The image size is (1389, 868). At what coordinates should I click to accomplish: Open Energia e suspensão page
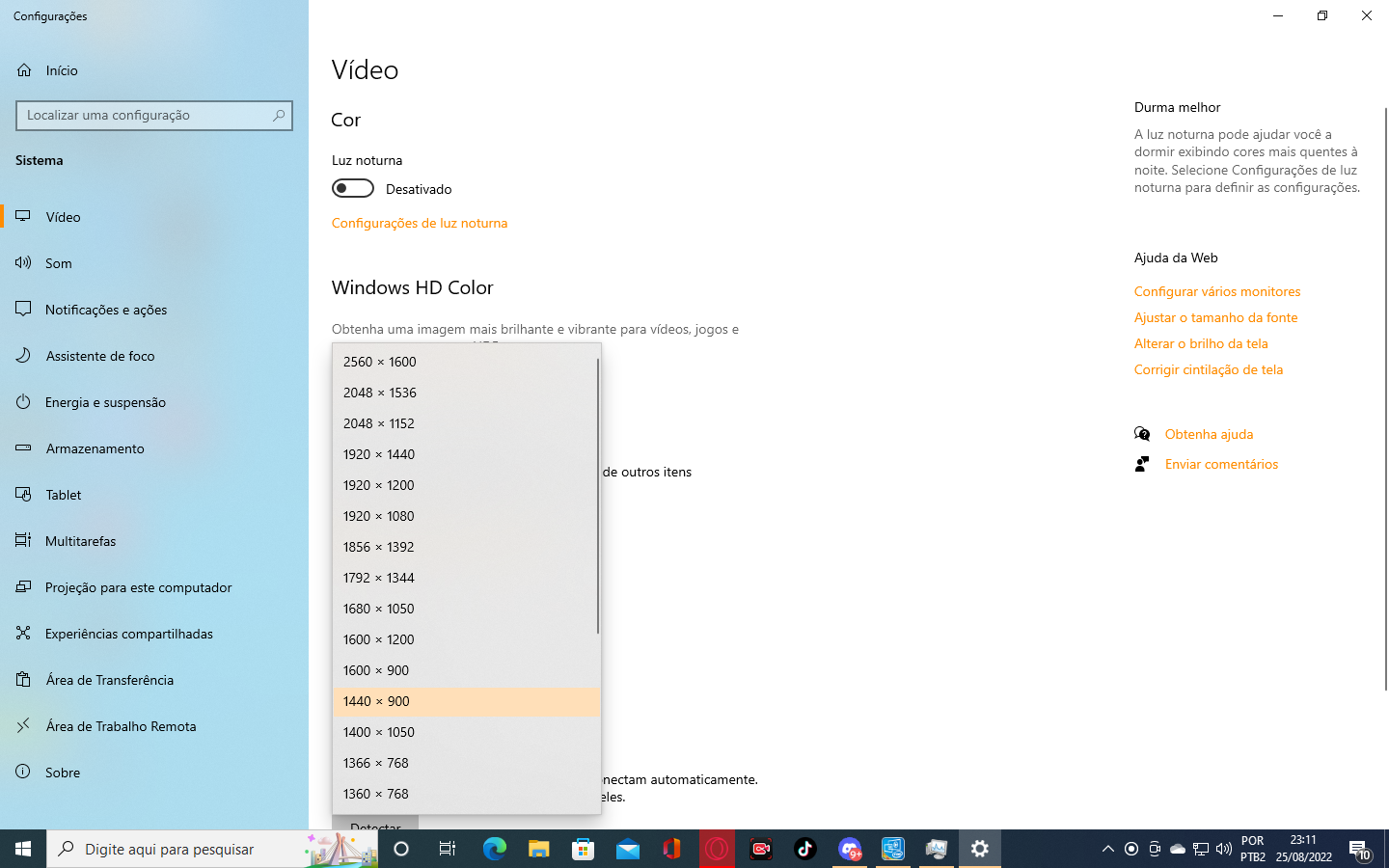154,402
